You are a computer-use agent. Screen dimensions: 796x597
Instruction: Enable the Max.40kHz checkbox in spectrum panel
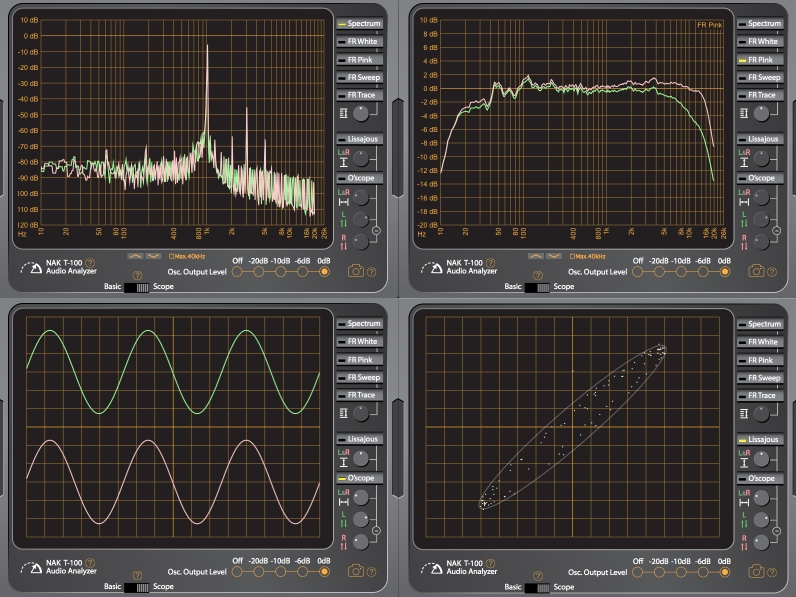point(170,255)
